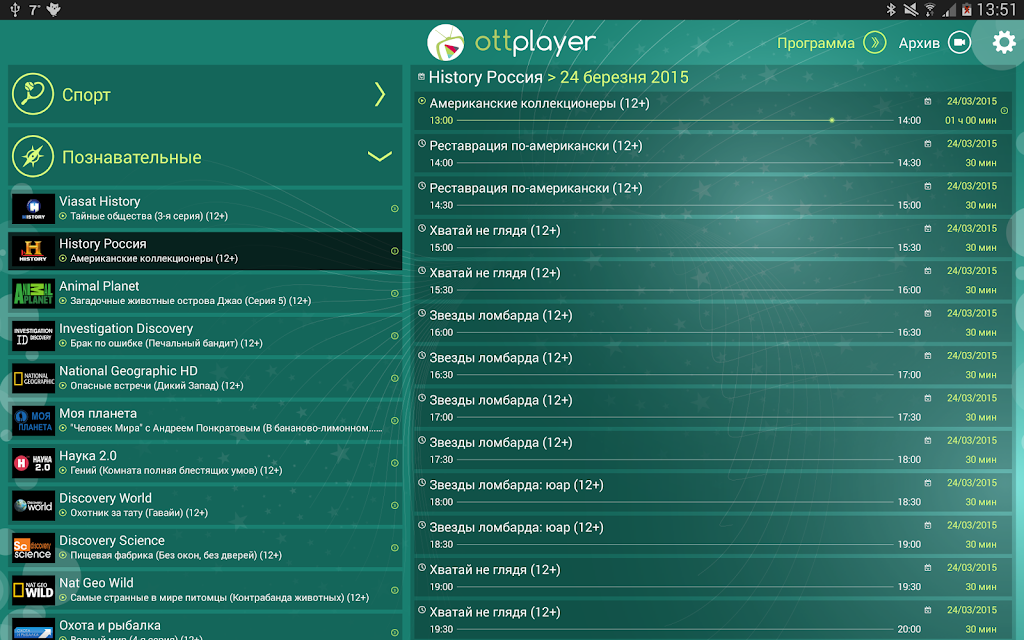Click calendar icon on Американские коллекционеры row
Image resolution: width=1024 pixels, height=640 pixels.
(927, 101)
